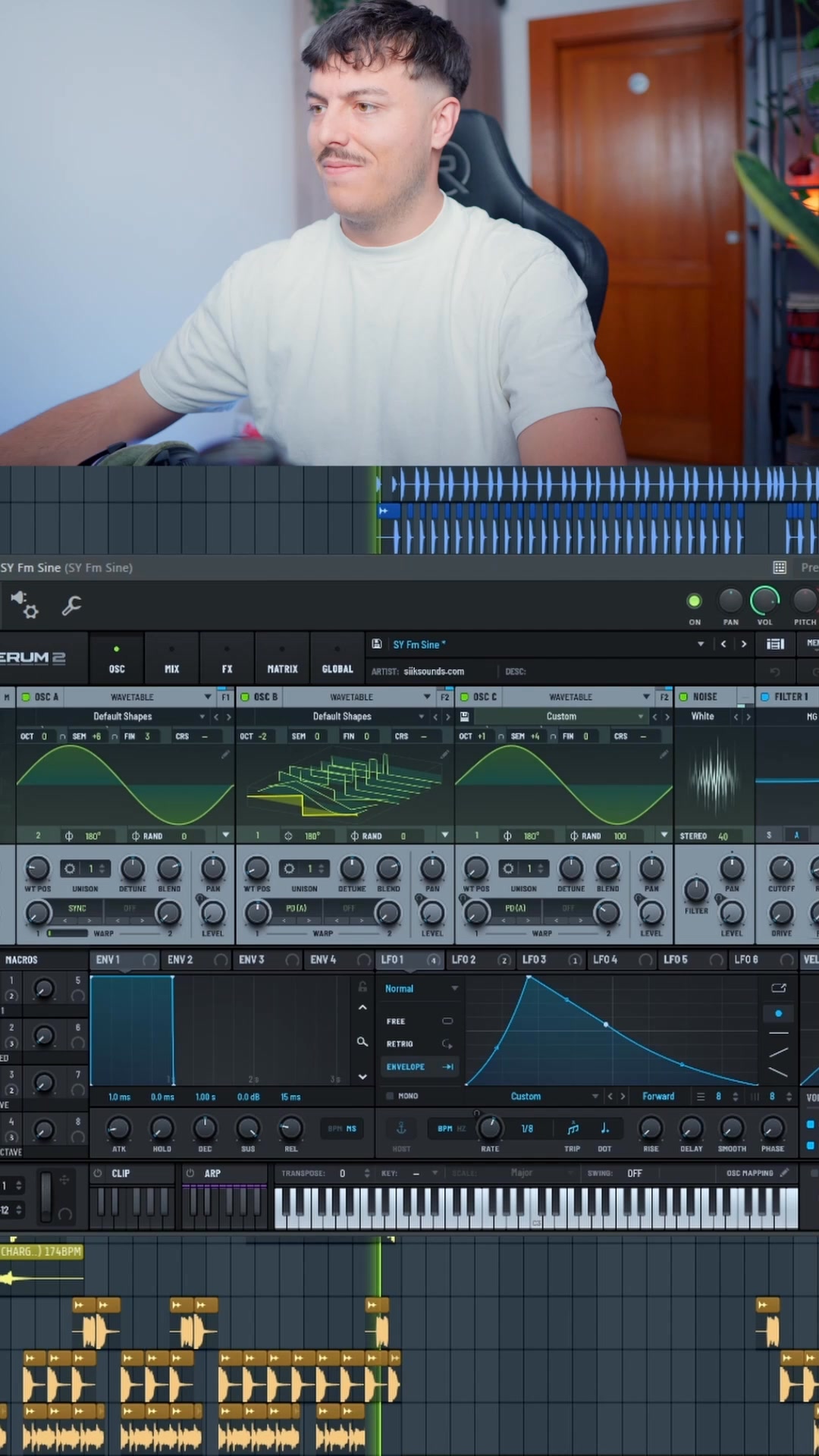This screenshot has width=819, height=1456.
Task: Select the FREE LFO mode button
Action: [420, 1021]
